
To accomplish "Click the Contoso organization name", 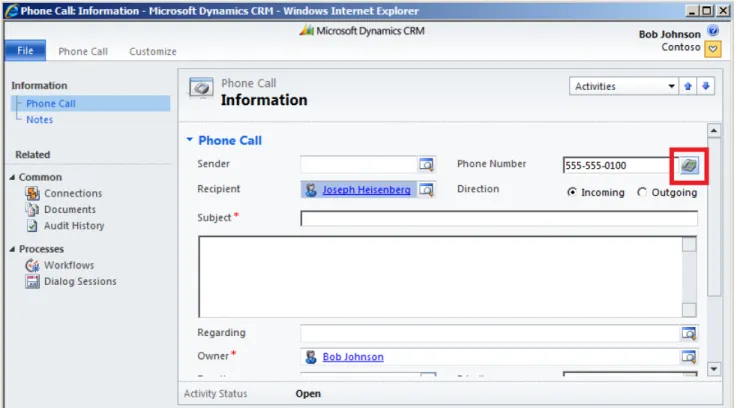I will pyautogui.click(x=681, y=47).
